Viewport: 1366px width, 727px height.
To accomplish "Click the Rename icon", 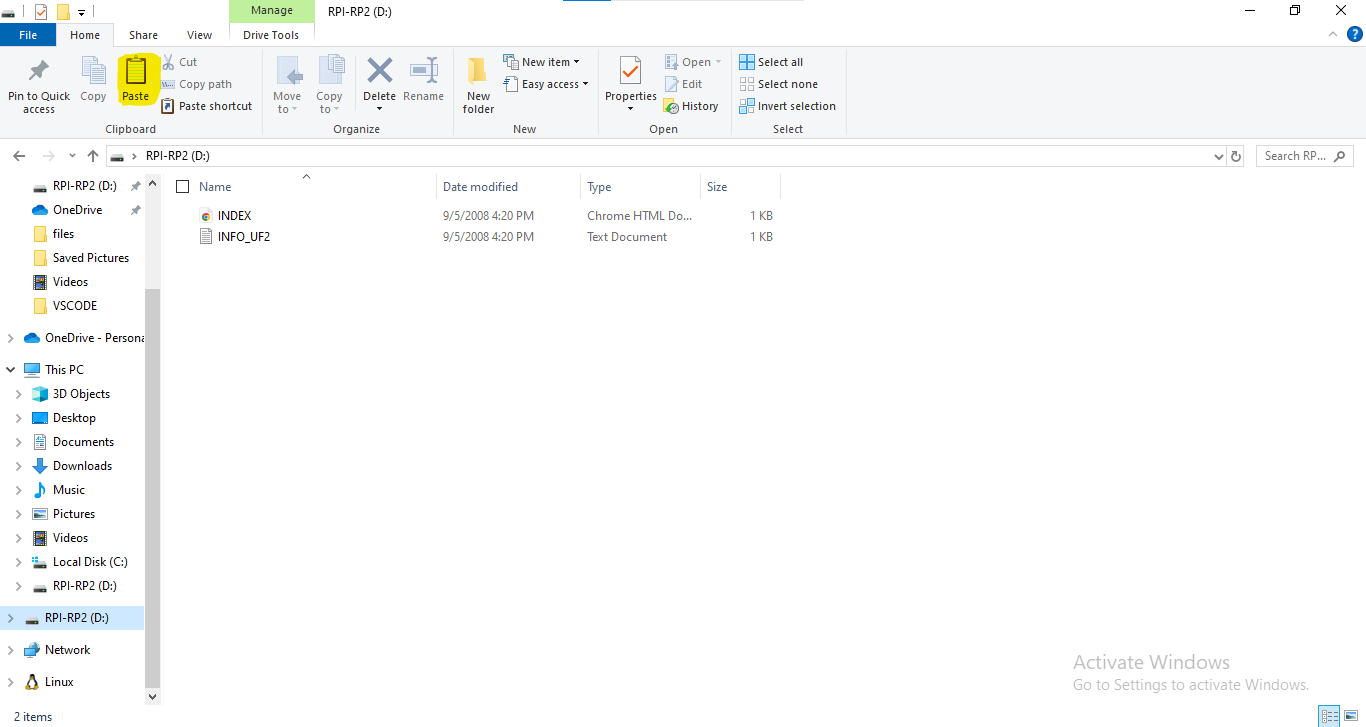I will (x=424, y=71).
